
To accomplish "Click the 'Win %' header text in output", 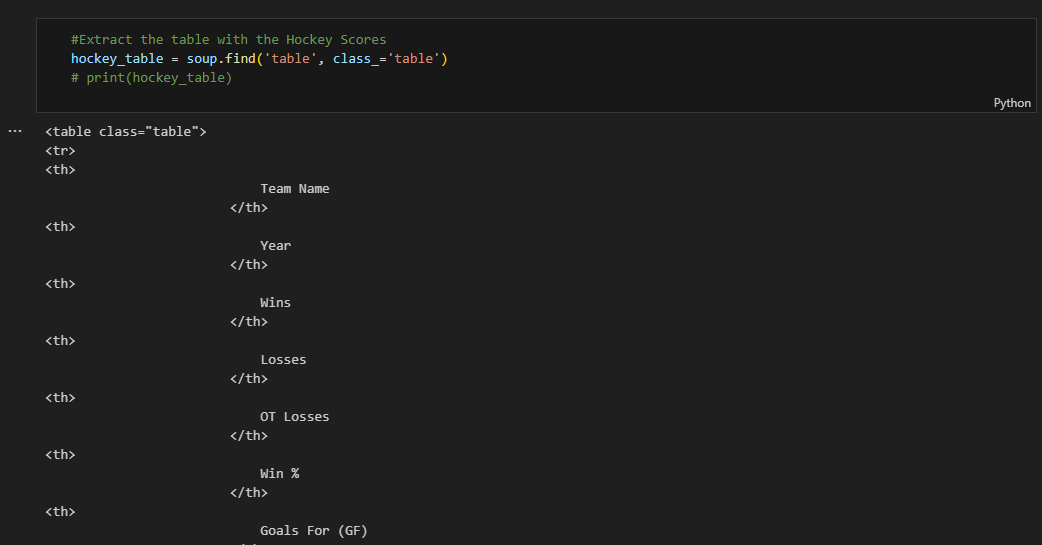I will point(279,474).
